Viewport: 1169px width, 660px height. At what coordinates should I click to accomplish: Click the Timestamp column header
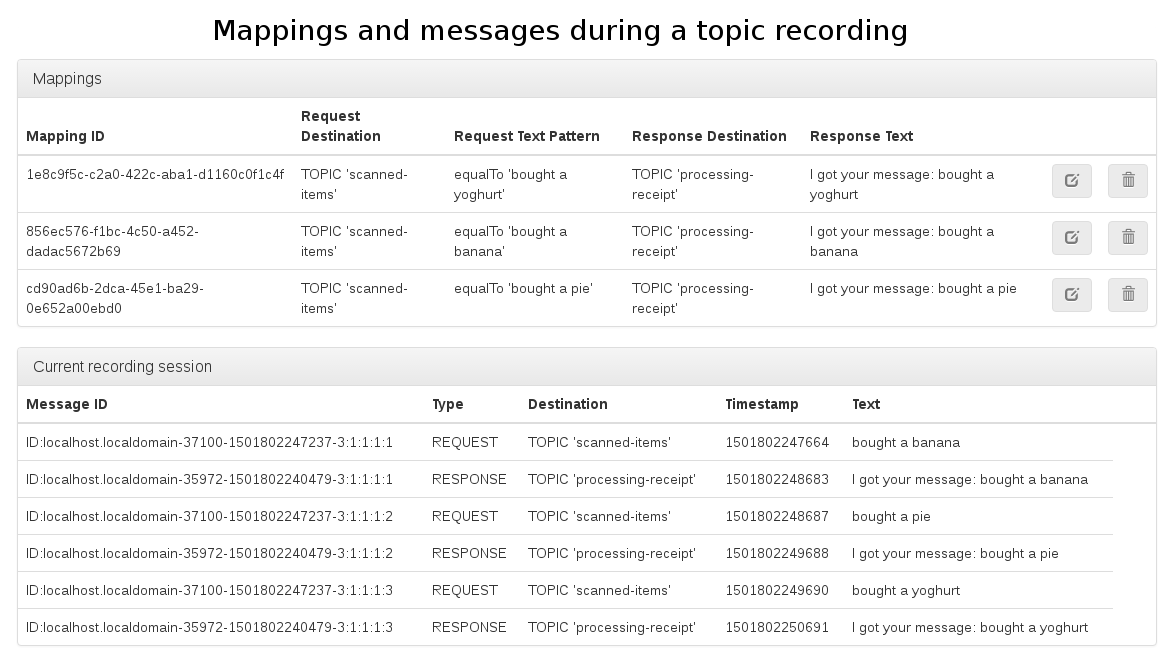point(761,405)
